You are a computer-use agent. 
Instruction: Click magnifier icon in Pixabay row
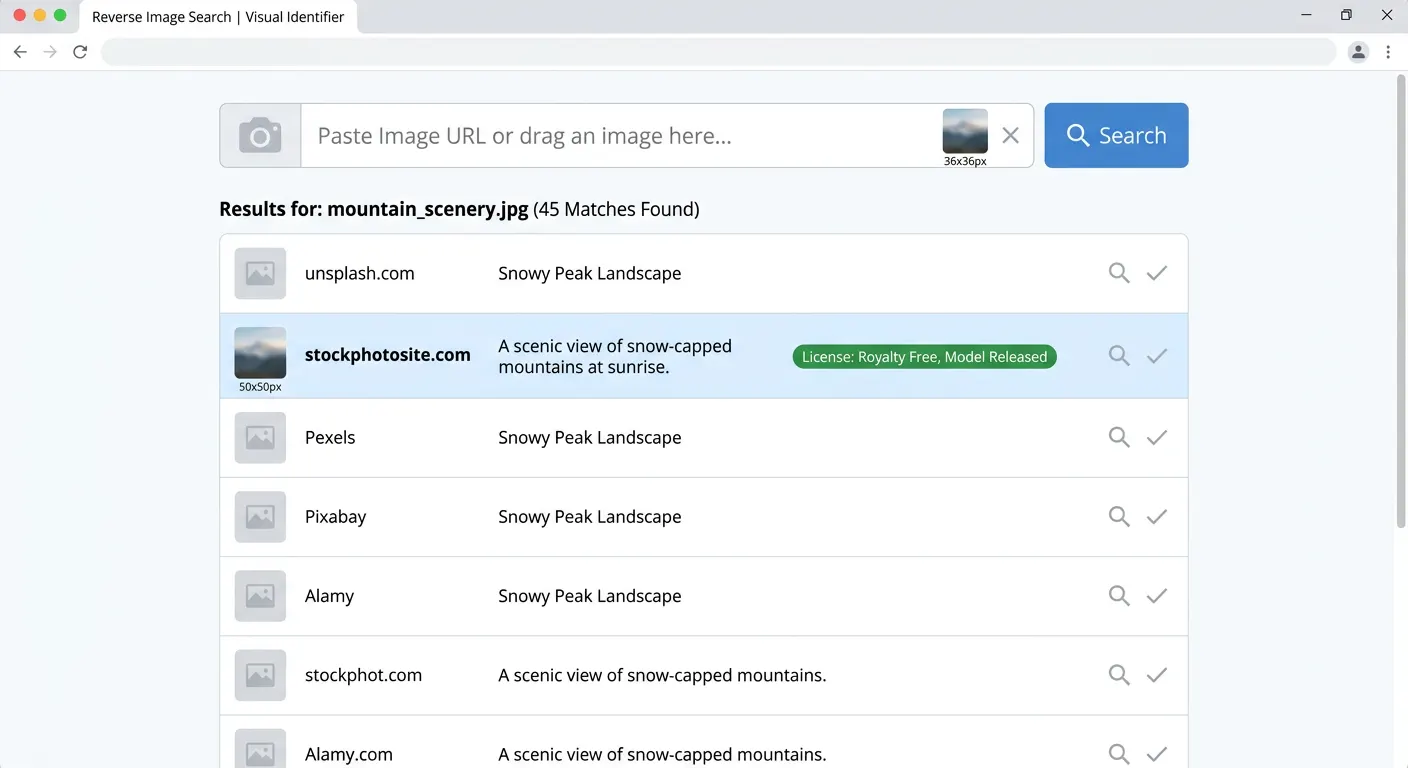point(1119,516)
